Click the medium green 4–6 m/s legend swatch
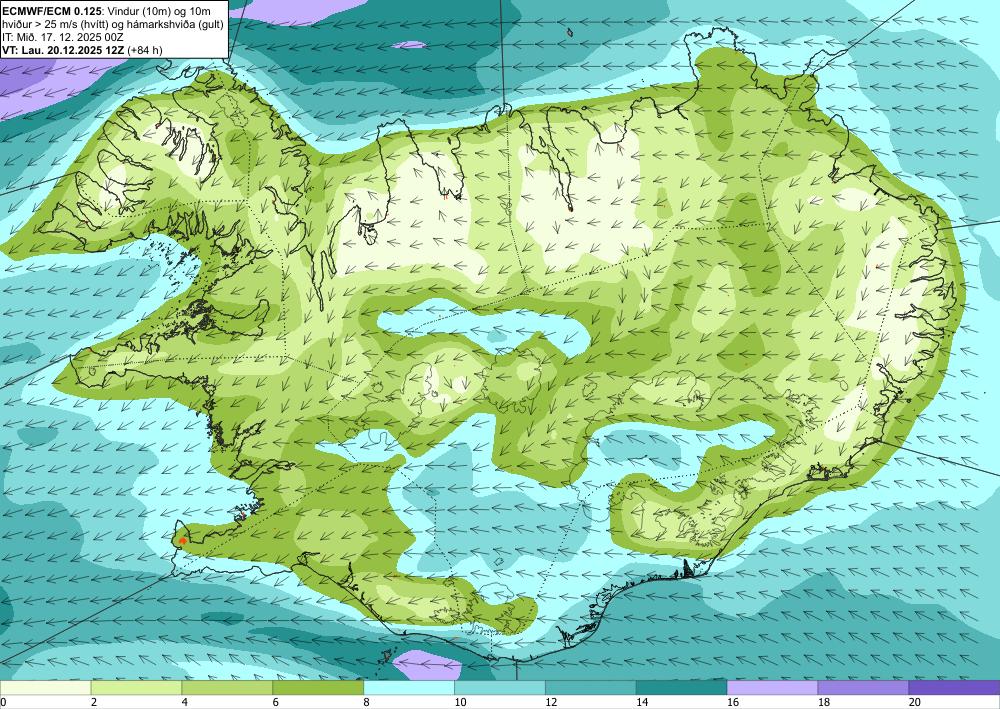Screen dimensions: 1000x709 (227, 687)
